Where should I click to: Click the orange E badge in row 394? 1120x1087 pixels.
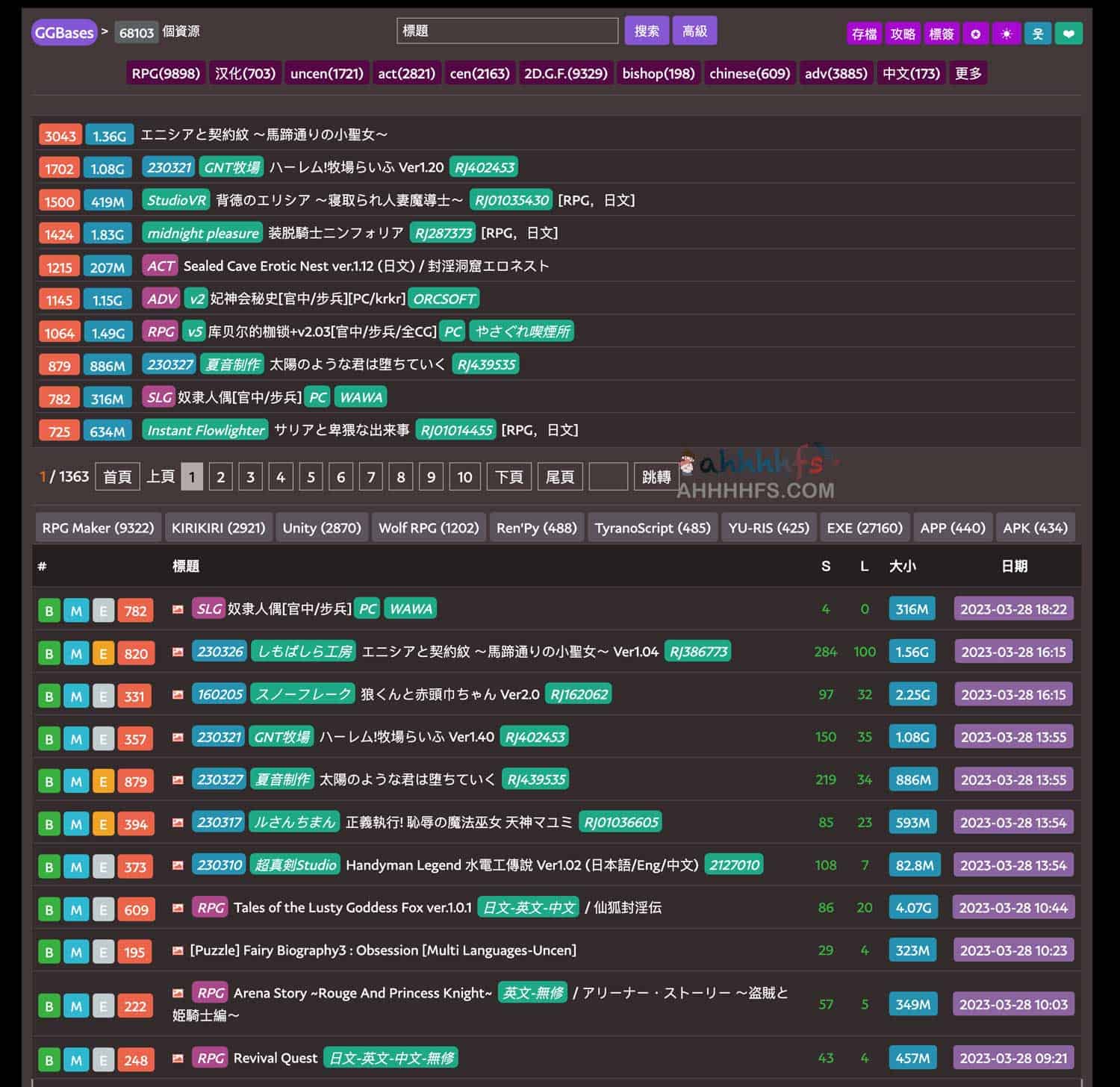tap(103, 824)
